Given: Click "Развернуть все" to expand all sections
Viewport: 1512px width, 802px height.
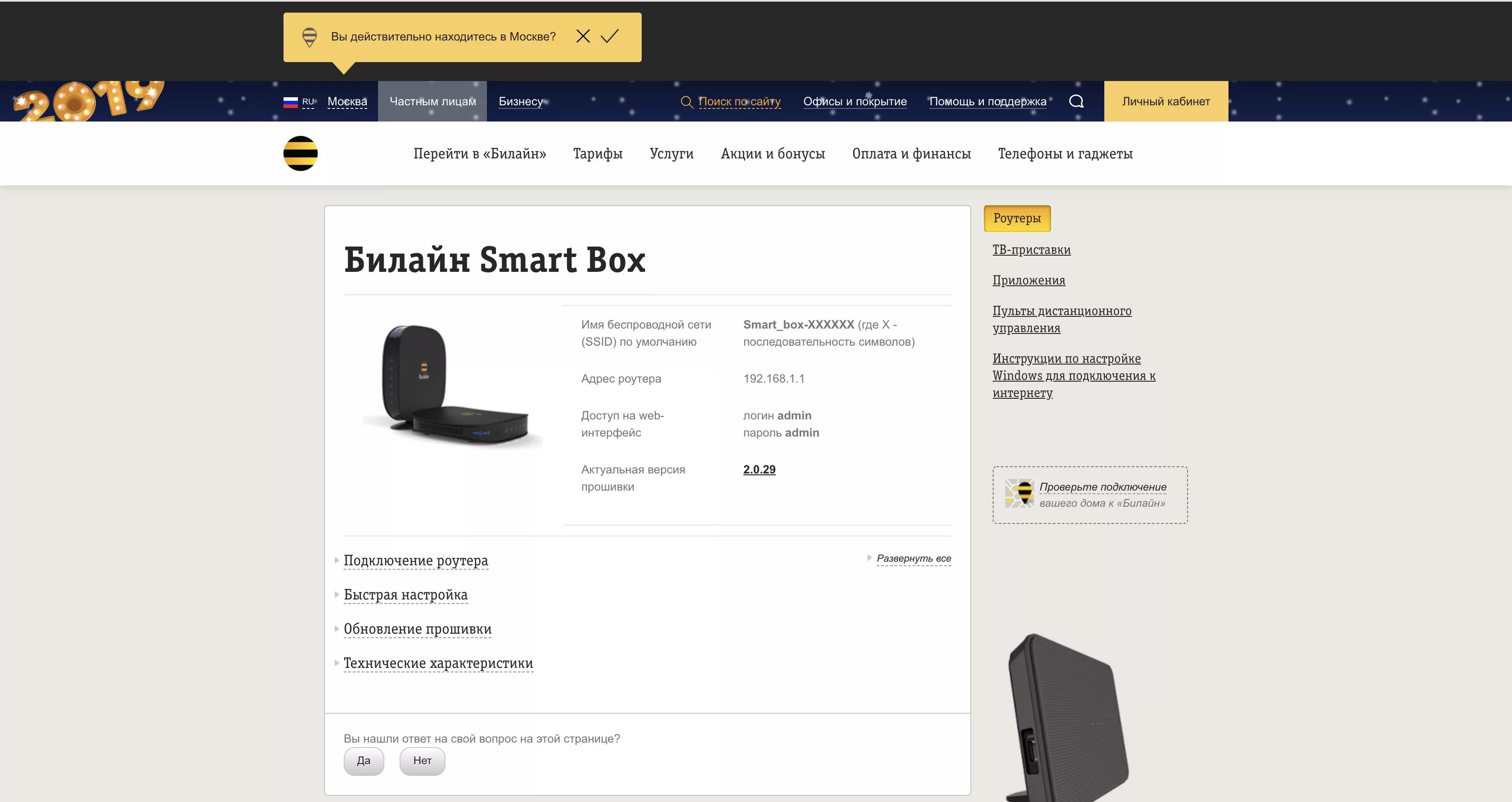Looking at the screenshot, I should pyautogui.click(x=913, y=559).
